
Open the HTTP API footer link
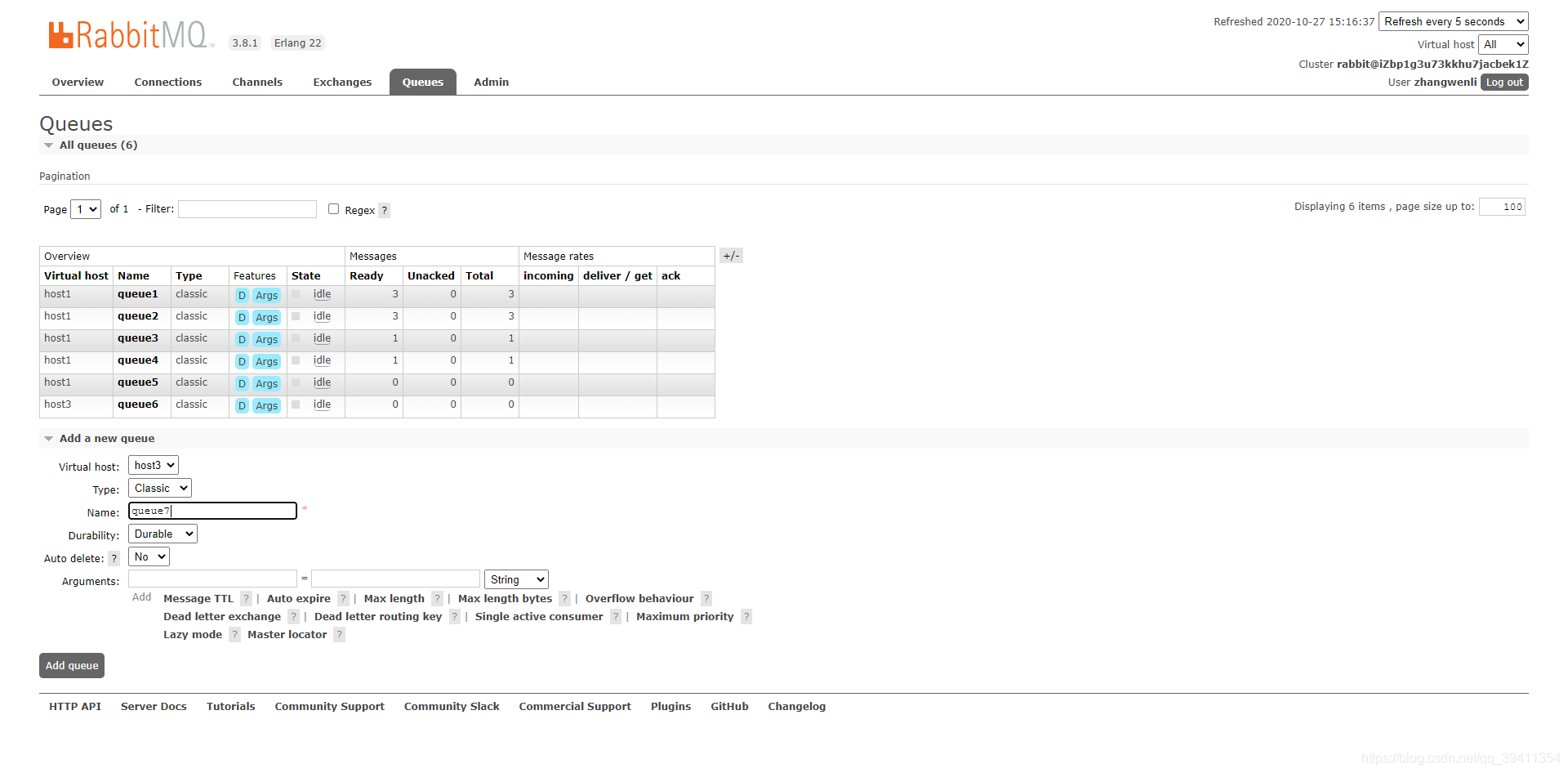(x=75, y=707)
